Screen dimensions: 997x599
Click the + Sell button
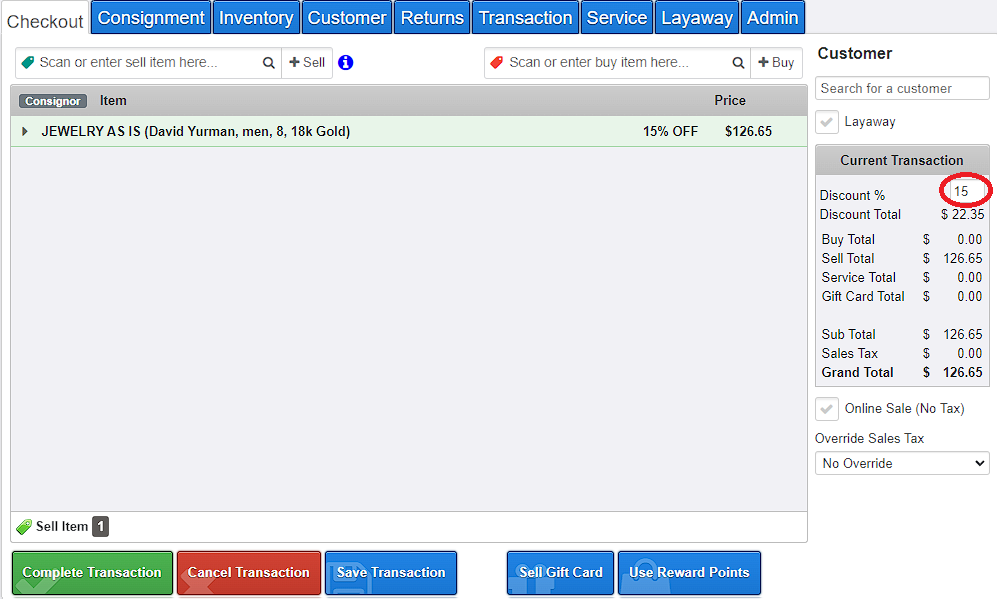click(306, 62)
